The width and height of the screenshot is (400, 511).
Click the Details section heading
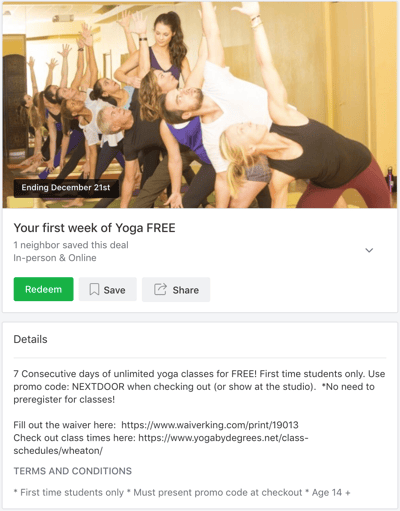pos(30,339)
